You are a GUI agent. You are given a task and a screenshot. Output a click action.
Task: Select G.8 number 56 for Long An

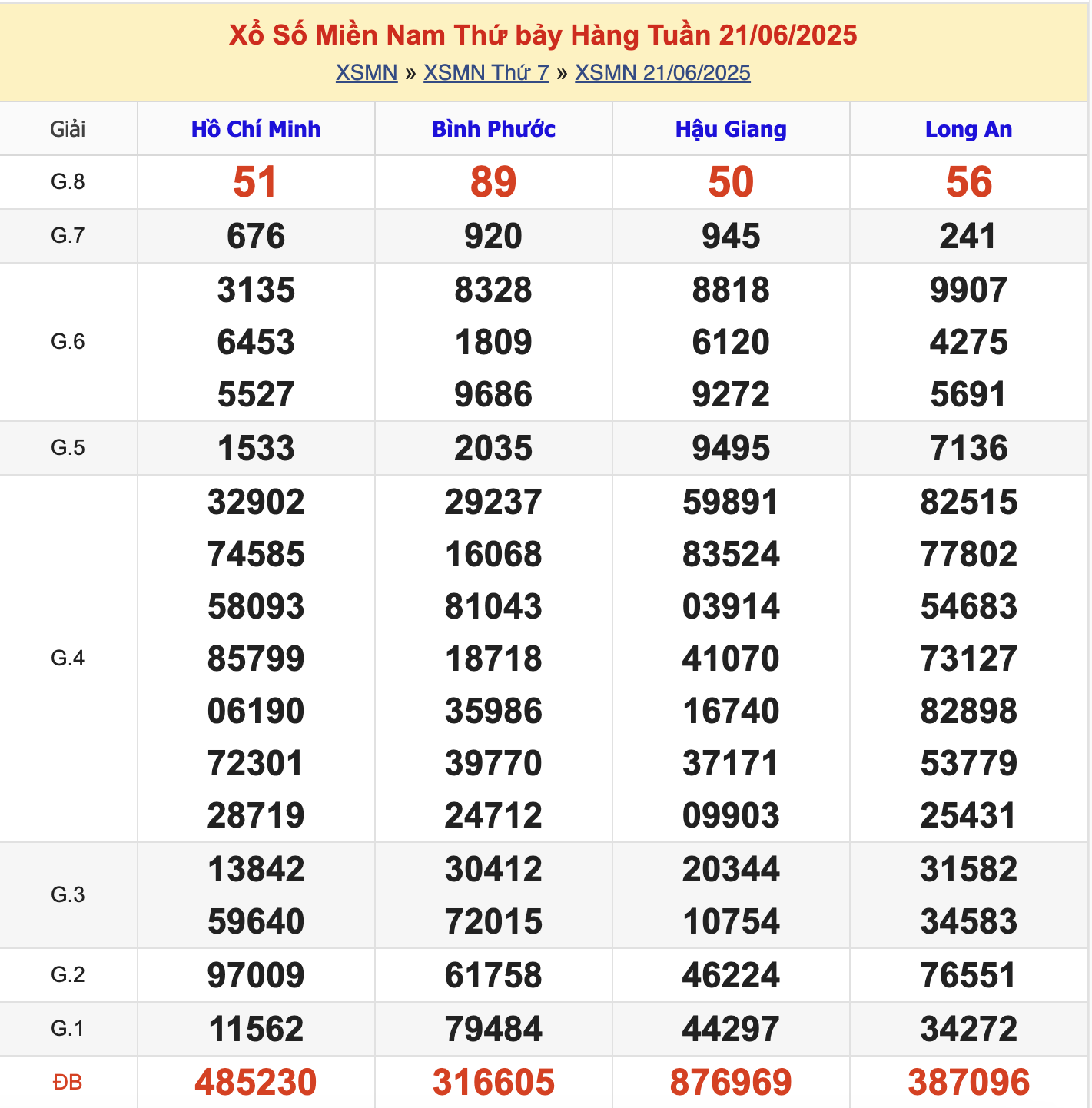968,182
